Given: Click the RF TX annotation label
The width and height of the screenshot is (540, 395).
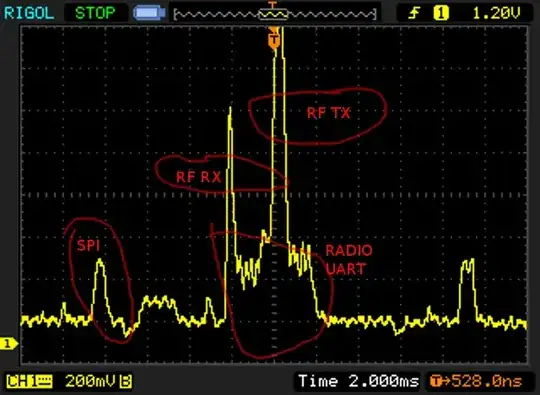Looking at the screenshot, I should click(x=328, y=113).
